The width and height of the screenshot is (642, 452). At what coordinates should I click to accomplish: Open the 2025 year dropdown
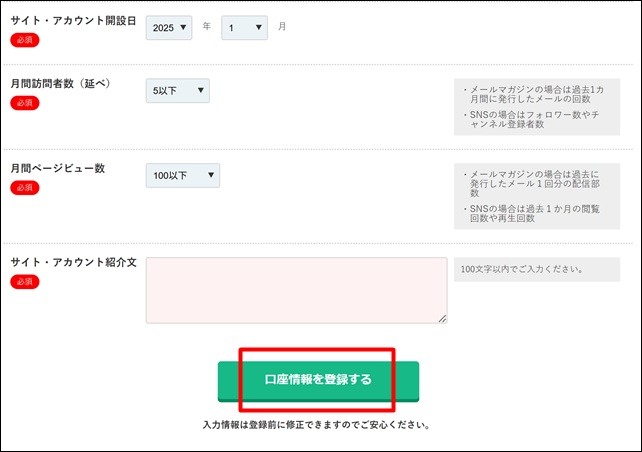coord(169,28)
